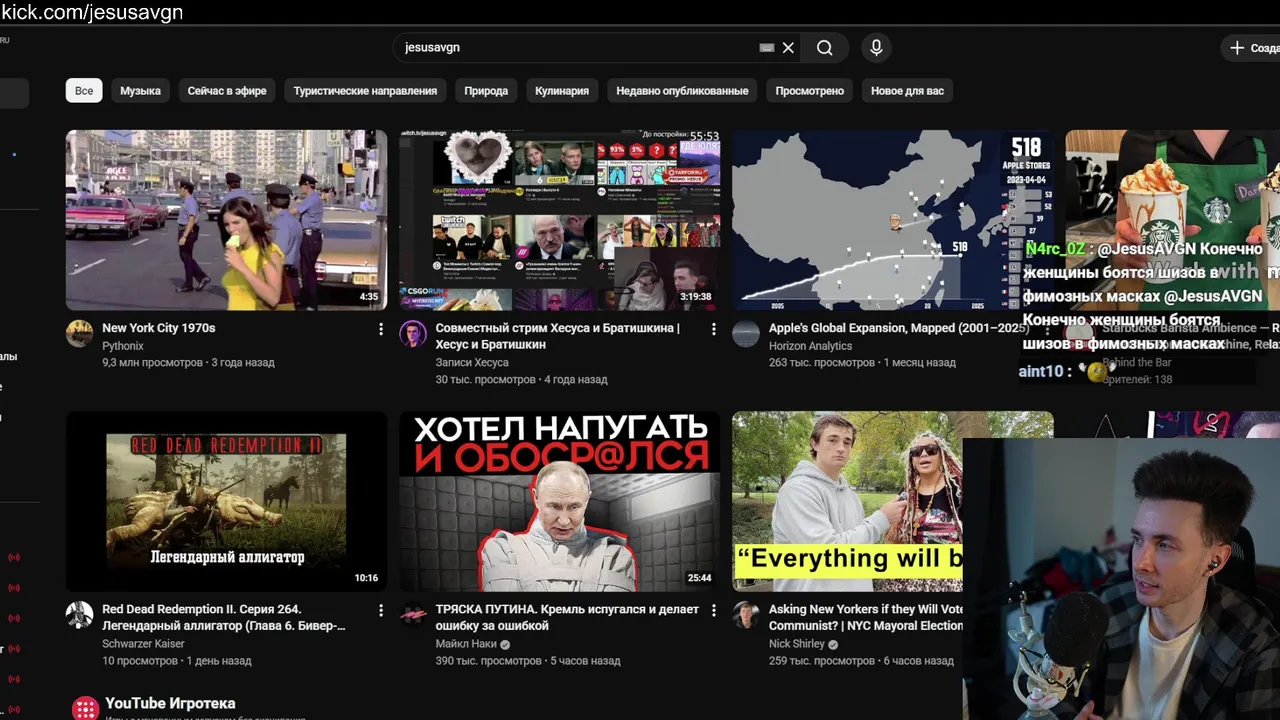
Task: Open Совместный стрим Хесуса и Братишкина title
Action: [x=557, y=336]
